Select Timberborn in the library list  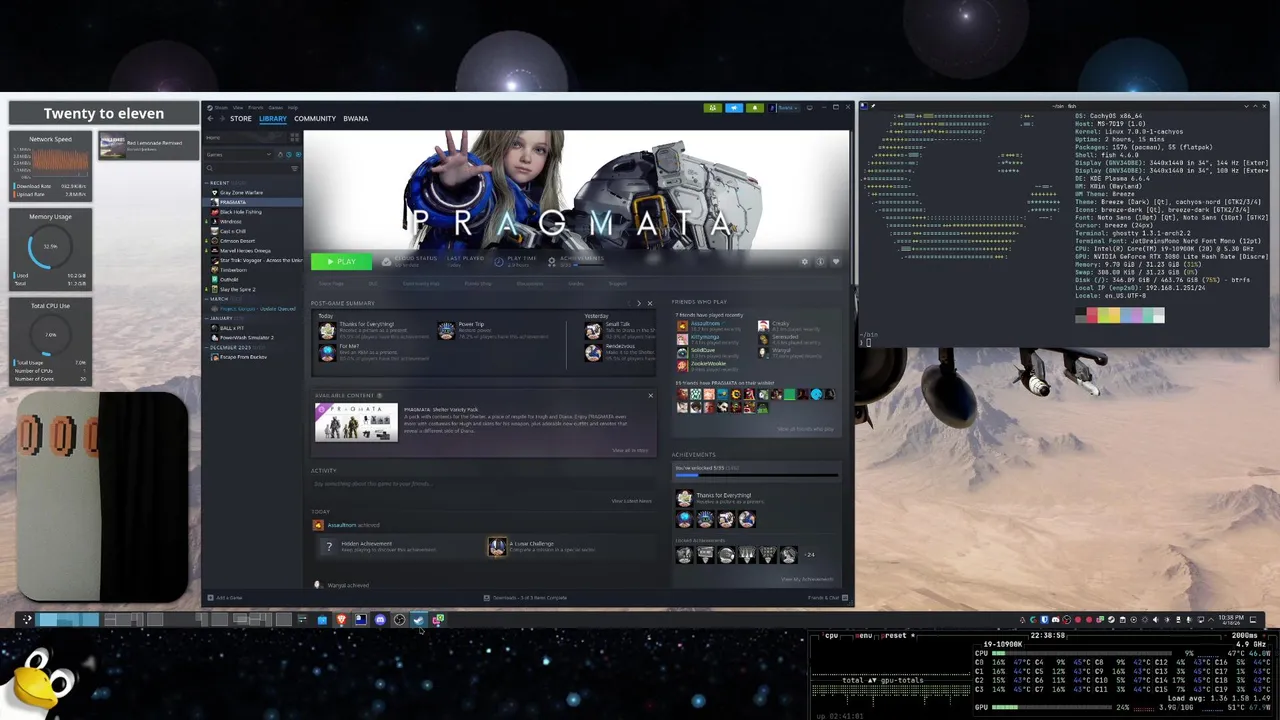[x=233, y=270]
